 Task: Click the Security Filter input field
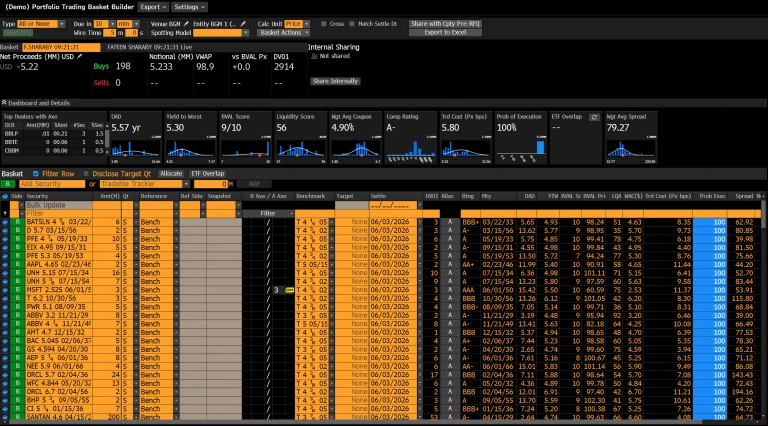[x=58, y=213]
